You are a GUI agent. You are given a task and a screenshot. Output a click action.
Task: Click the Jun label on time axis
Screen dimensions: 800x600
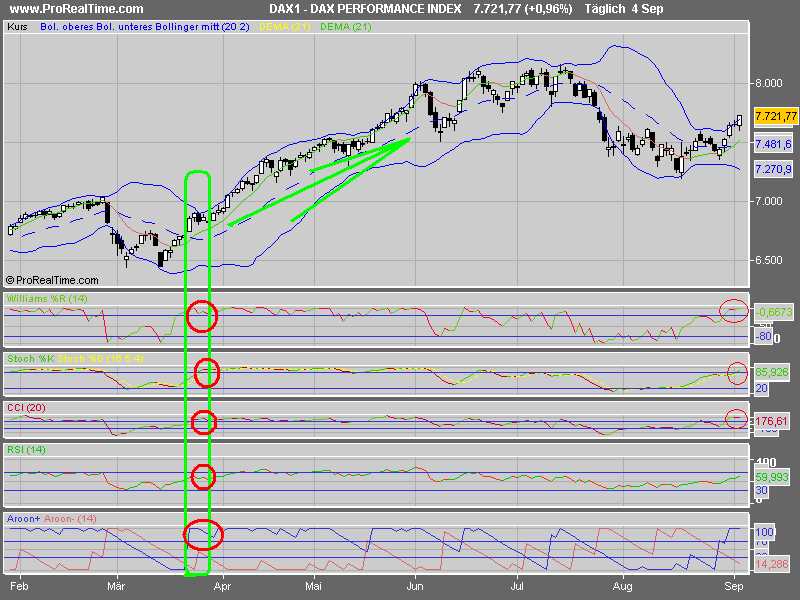tap(415, 586)
